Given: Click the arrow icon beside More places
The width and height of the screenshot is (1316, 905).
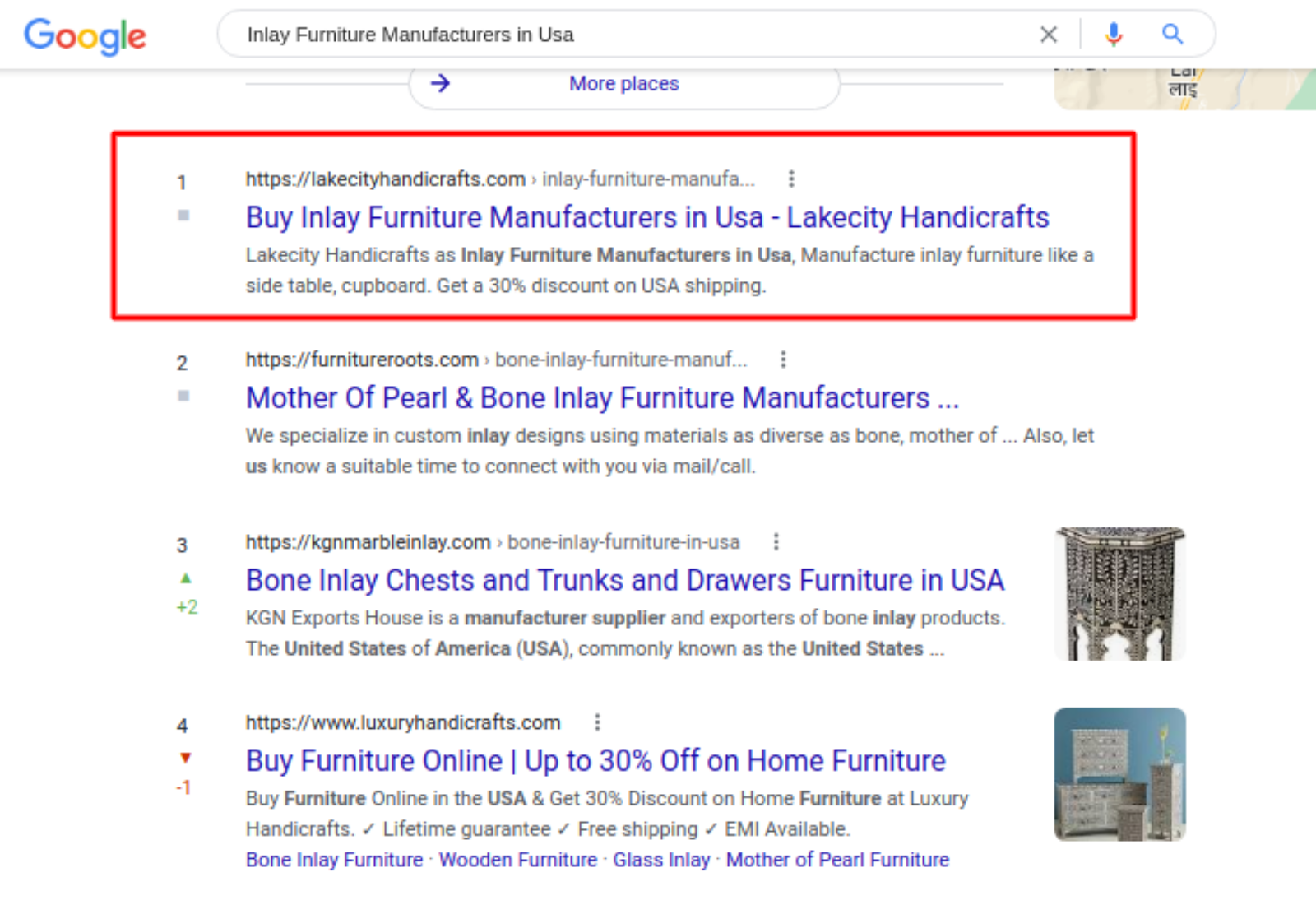Looking at the screenshot, I should (441, 83).
